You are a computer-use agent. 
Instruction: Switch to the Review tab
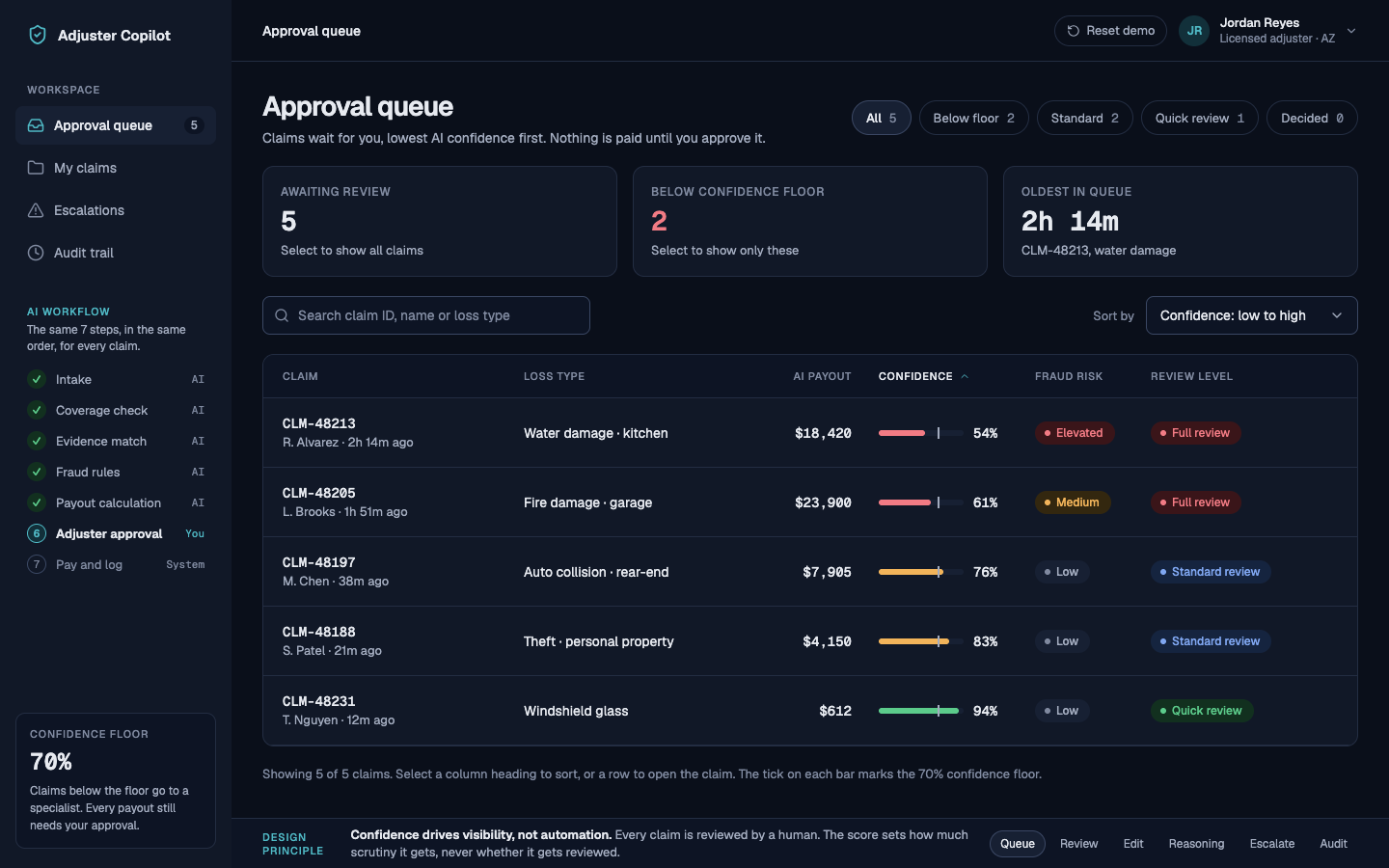tap(1079, 844)
